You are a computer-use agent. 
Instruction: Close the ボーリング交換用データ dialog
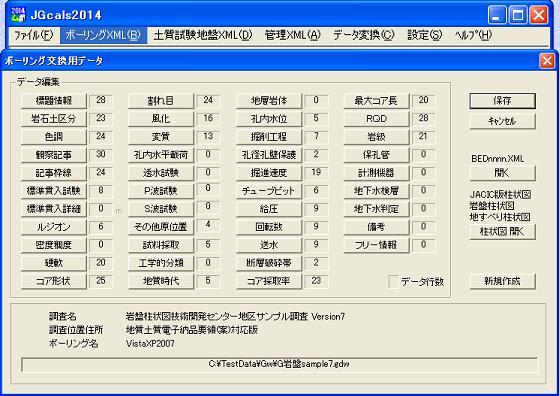pyautogui.click(x=547, y=61)
